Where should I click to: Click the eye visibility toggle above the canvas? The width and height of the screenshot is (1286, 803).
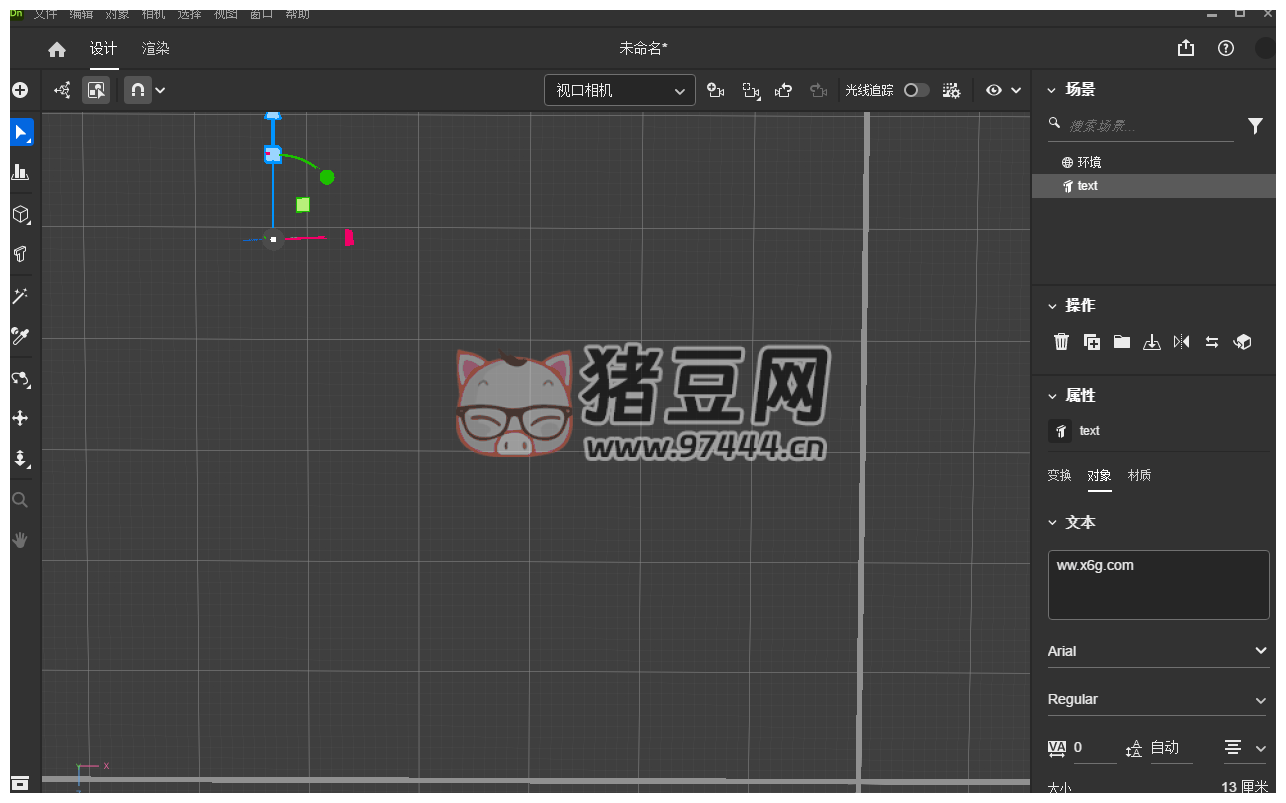993,90
